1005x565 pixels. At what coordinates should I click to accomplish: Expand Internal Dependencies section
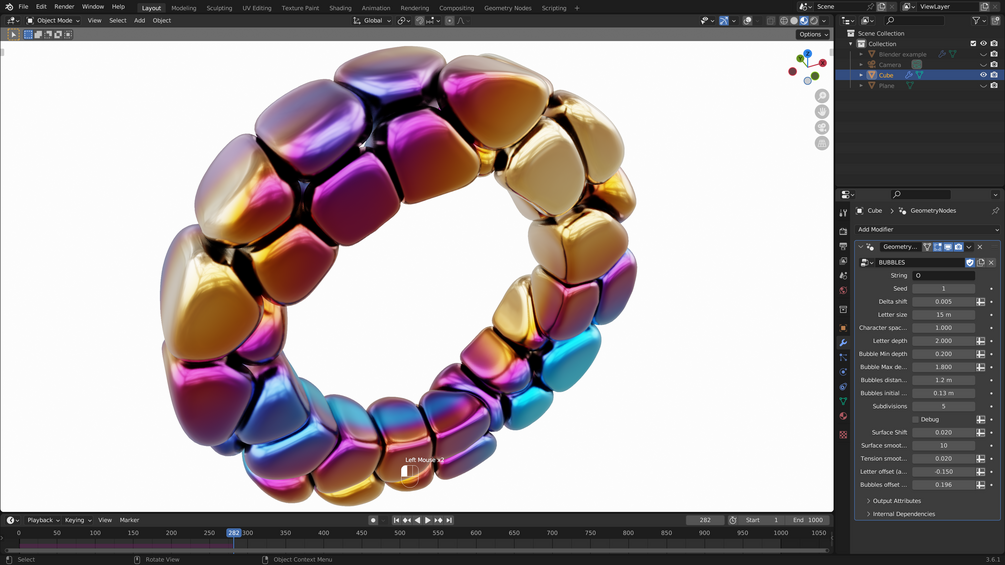point(903,514)
